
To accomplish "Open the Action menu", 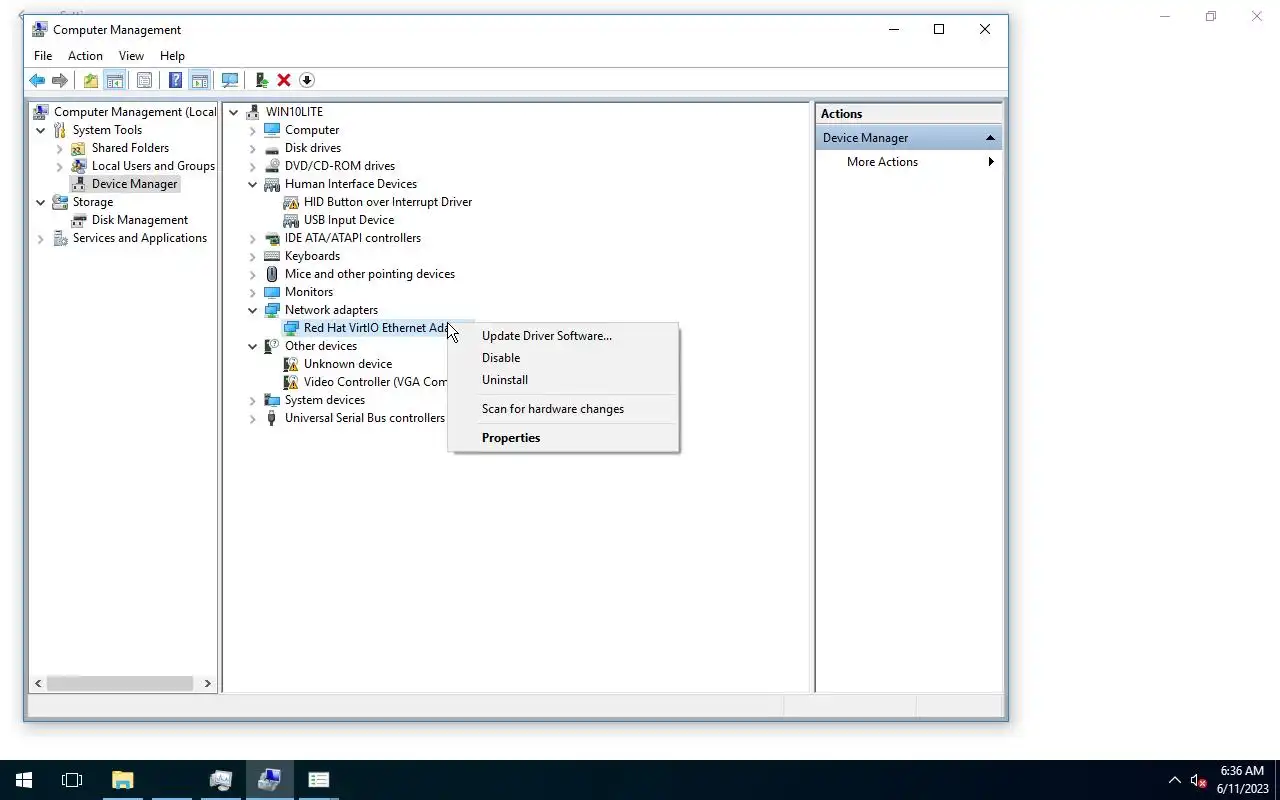I will (x=85, y=56).
